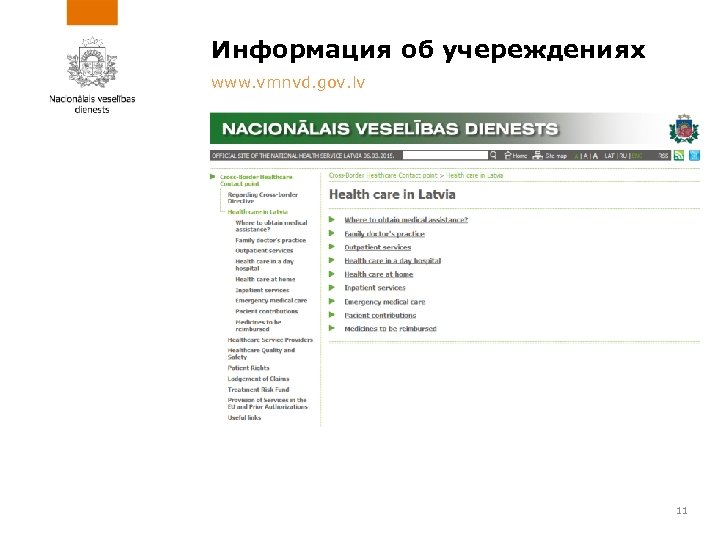
Task: Click arrow bullet beside Inpatient services
Action: (332, 288)
